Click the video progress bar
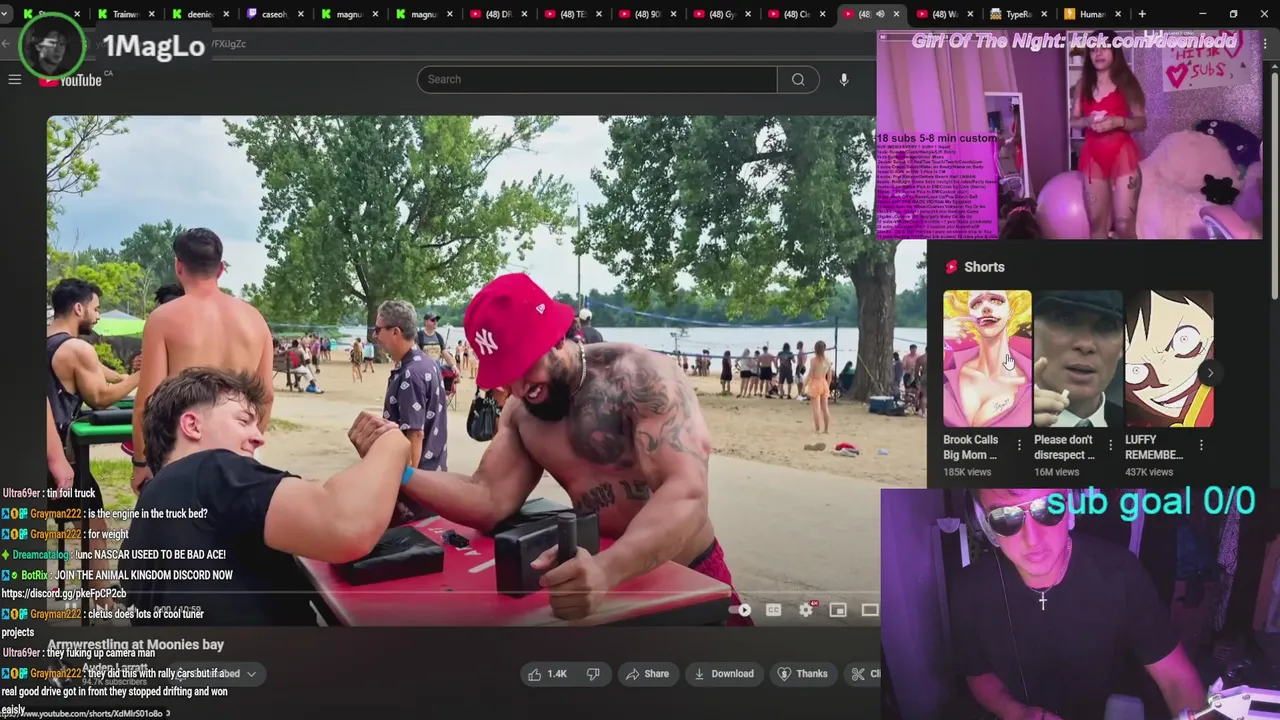This screenshot has width=1280, height=720. coord(464,592)
